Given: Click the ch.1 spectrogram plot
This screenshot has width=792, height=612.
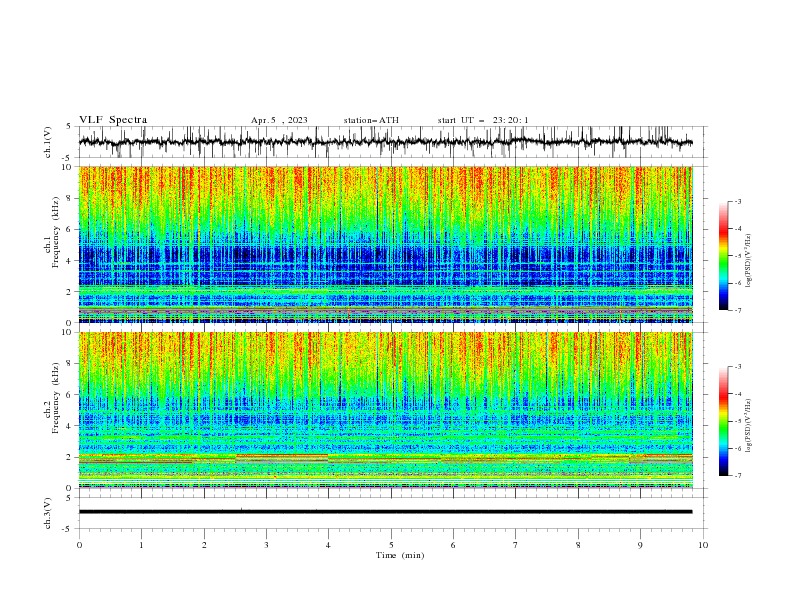Looking at the screenshot, I should coord(386,244).
